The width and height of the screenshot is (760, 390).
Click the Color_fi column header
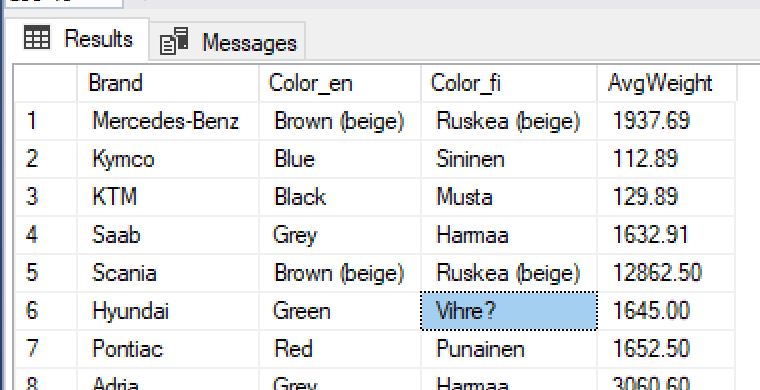[509, 83]
